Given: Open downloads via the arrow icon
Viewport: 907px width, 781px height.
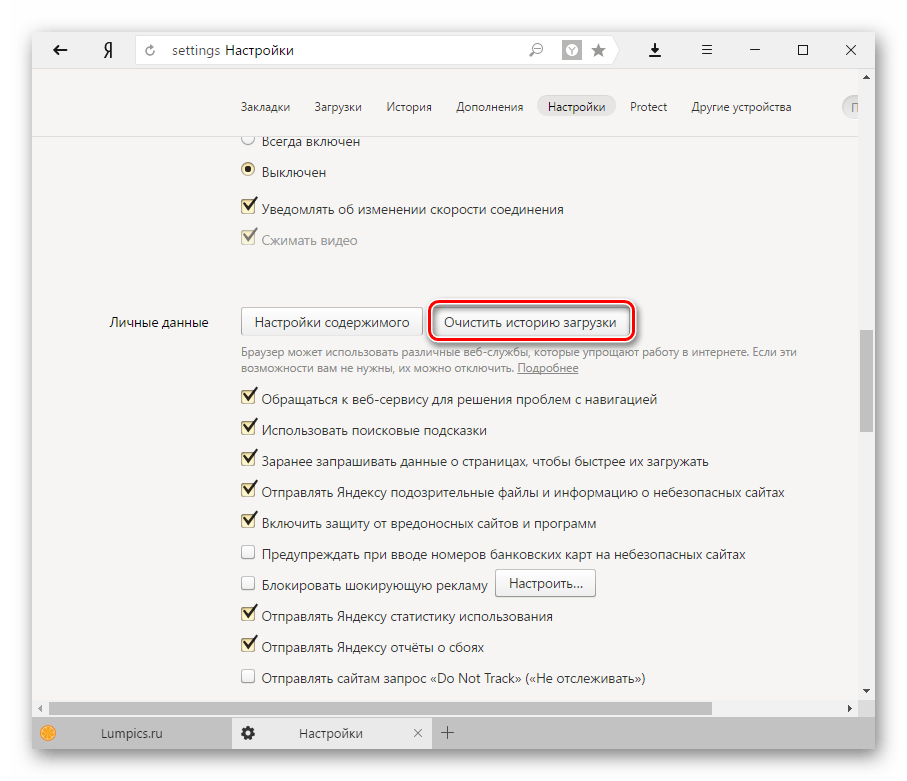Looking at the screenshot, I should tap(655, 50).
